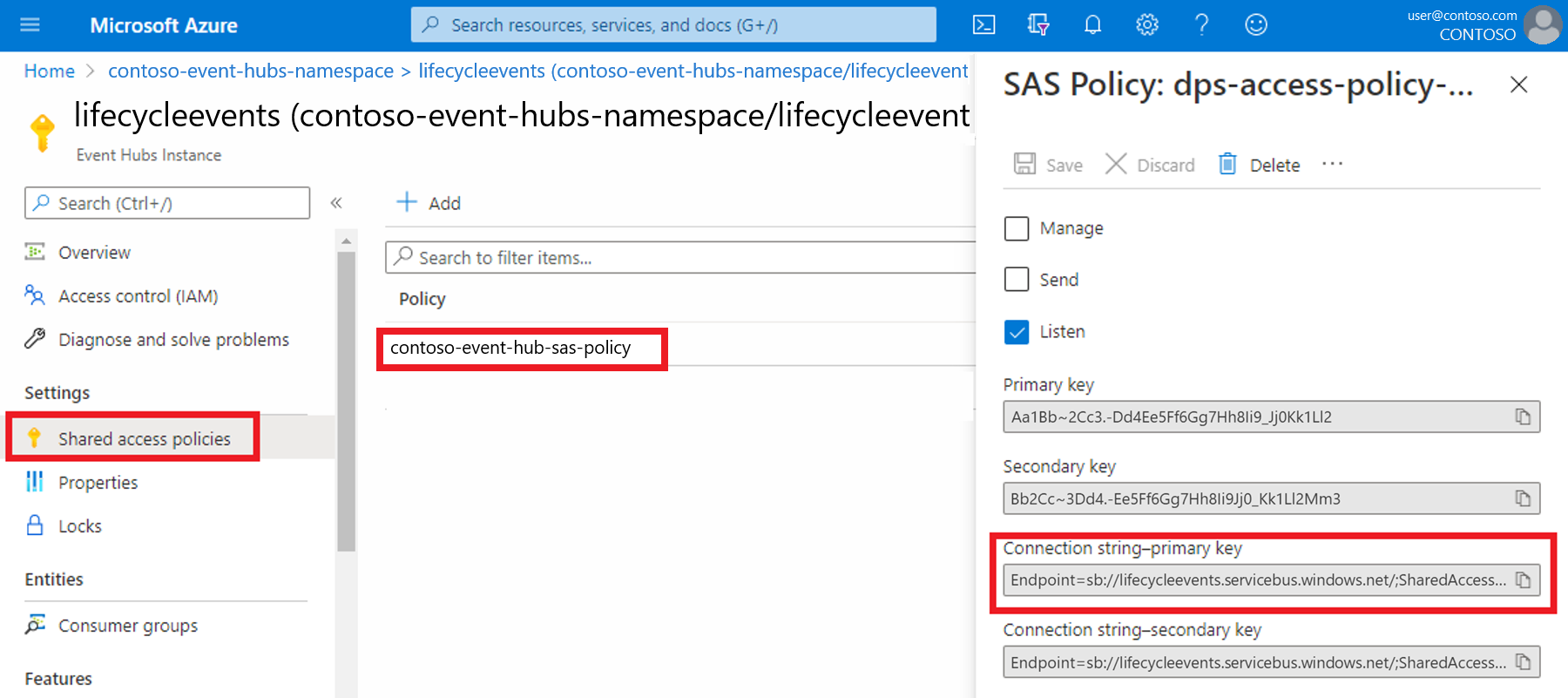The image size is (1568, 698).
Task: Enable the Manage permission checkbox
Action: coord(1017,228)
